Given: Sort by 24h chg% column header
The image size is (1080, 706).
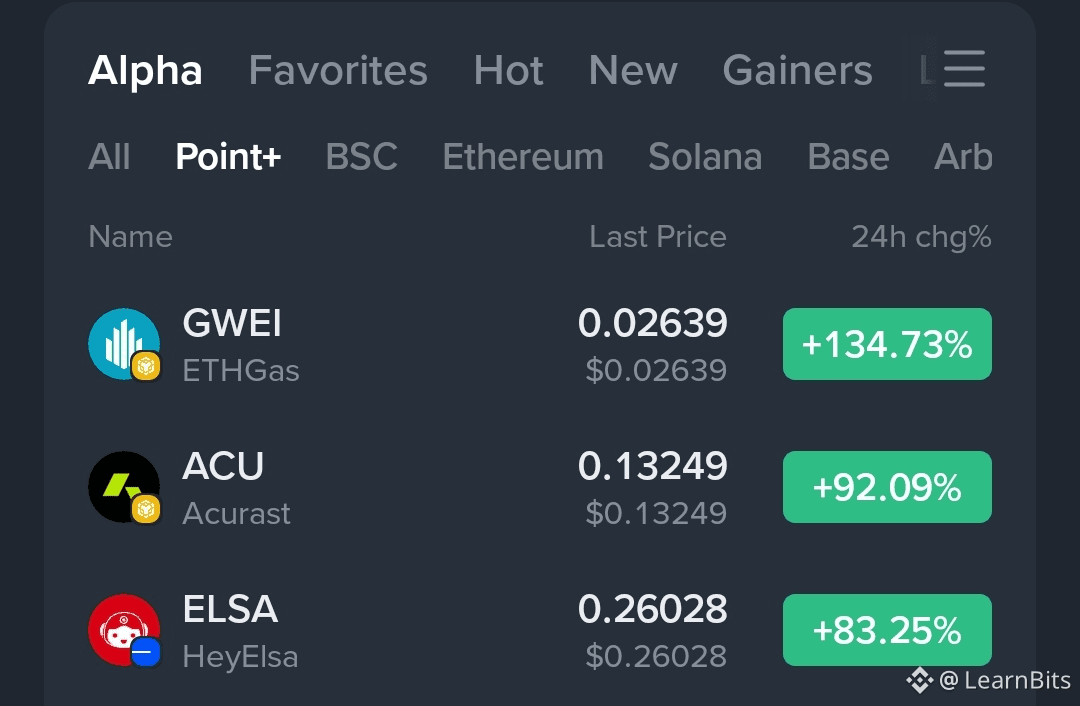Looking at the screenshot, I should click(x=921, y=237).
